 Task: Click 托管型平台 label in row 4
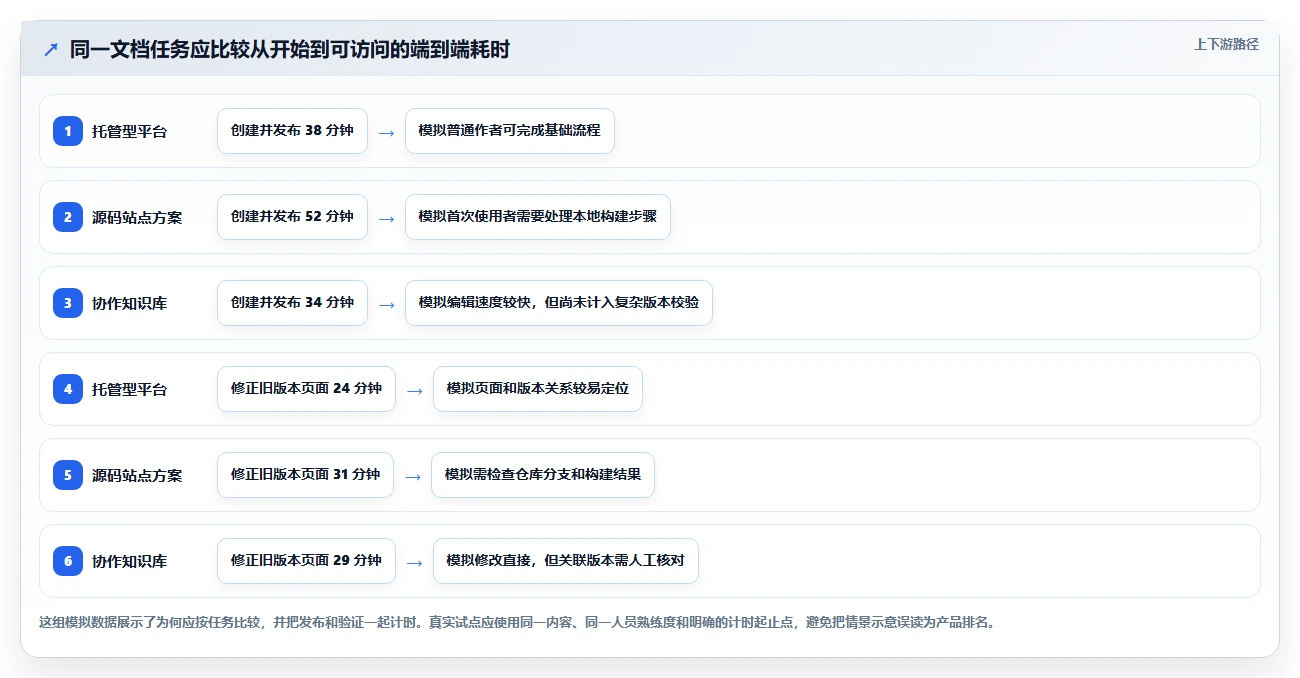click(x=129, y=389)
